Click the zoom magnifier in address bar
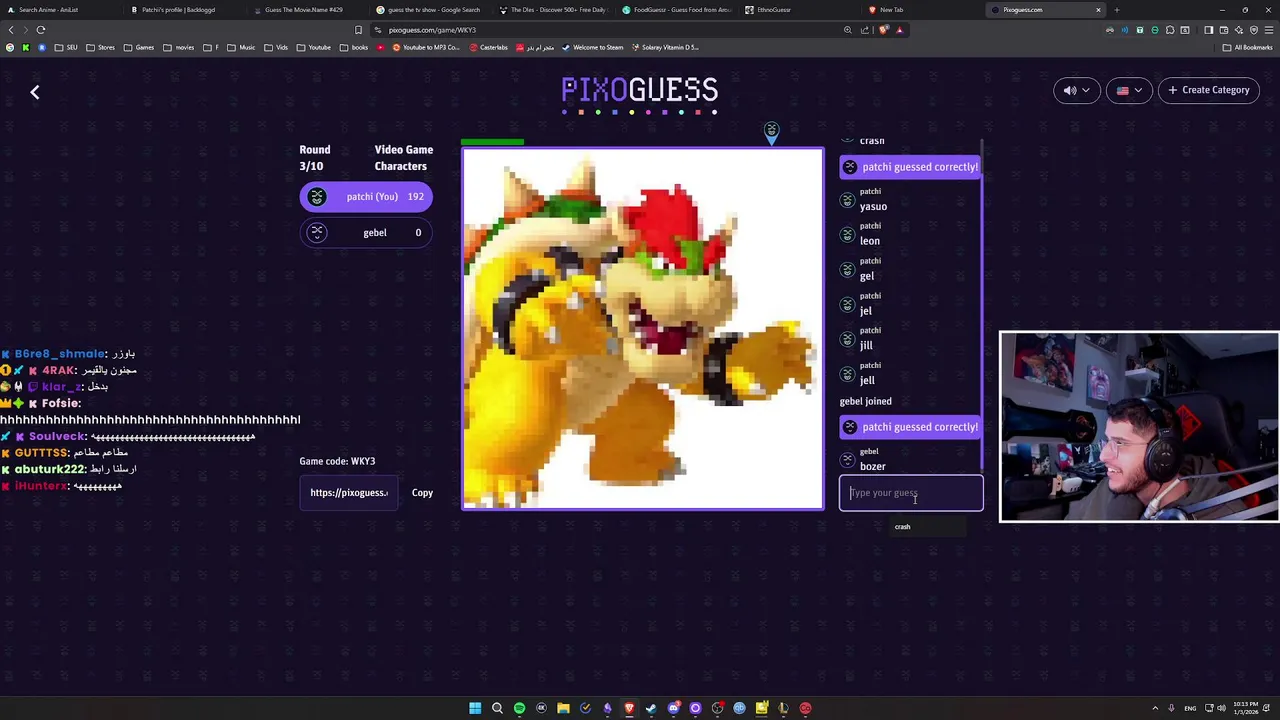Viewport: 1280px width, 720px height. [x=848, y=30]
